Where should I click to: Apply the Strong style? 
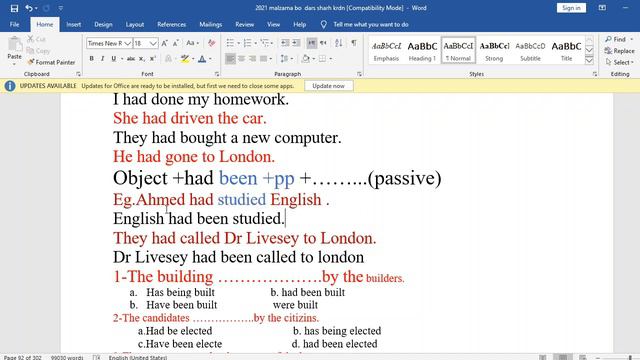(494, 50)
